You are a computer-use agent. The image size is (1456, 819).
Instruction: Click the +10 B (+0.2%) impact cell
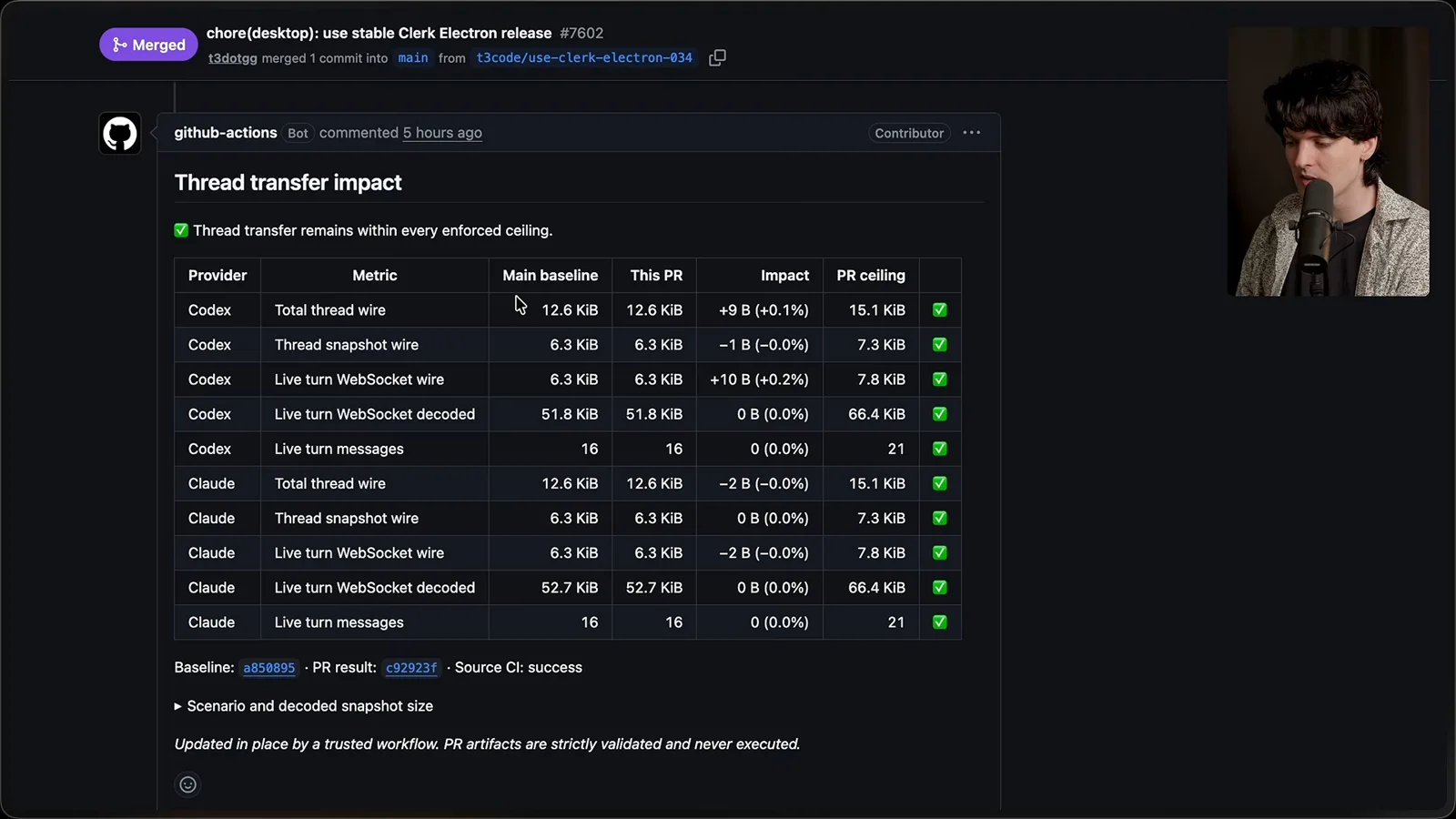(x=759, y=379)
